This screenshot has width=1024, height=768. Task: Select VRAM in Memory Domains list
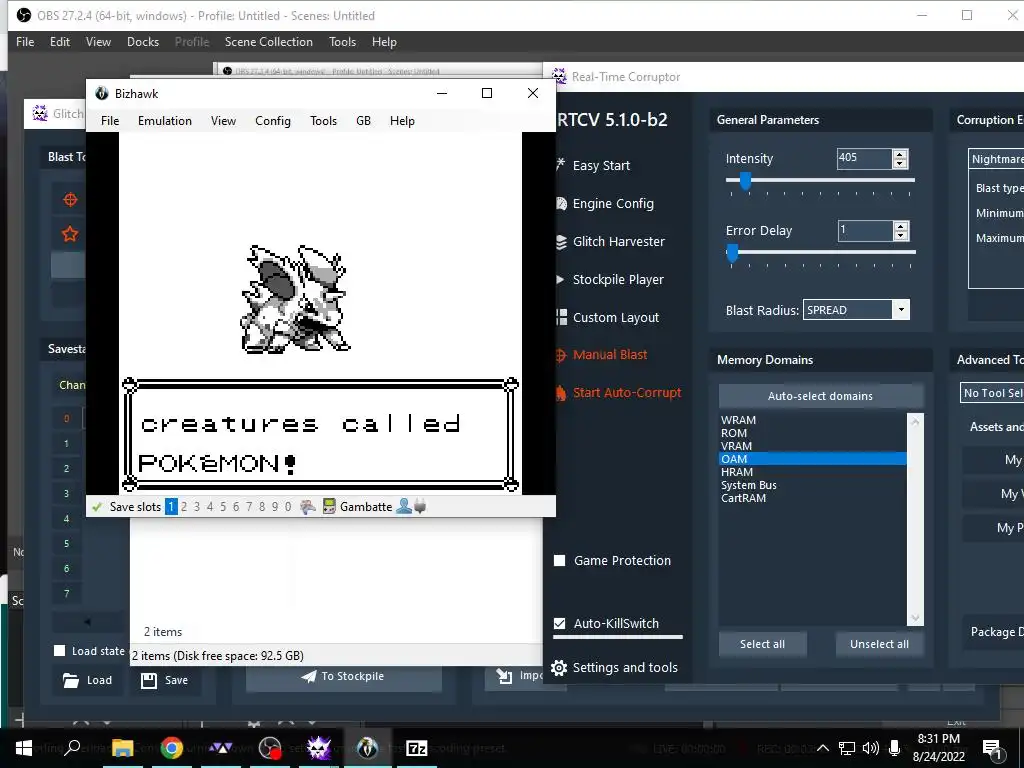point(812,446)
